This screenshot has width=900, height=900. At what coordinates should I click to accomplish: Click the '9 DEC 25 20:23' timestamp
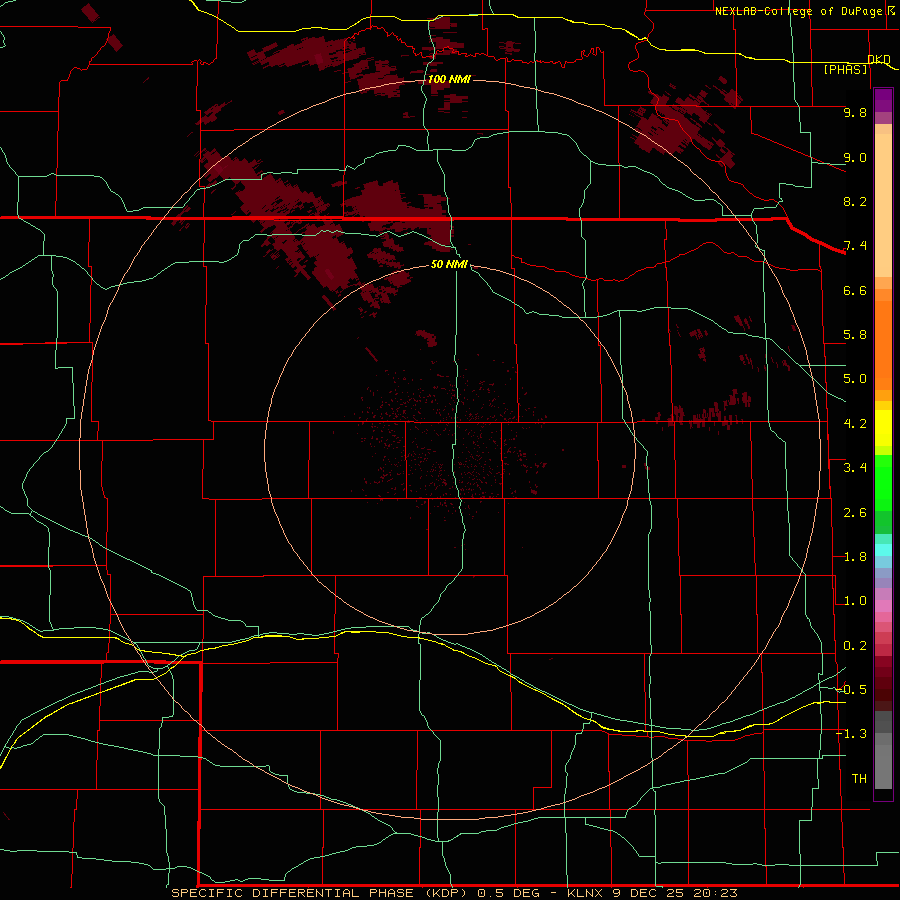tap(674, 893)
